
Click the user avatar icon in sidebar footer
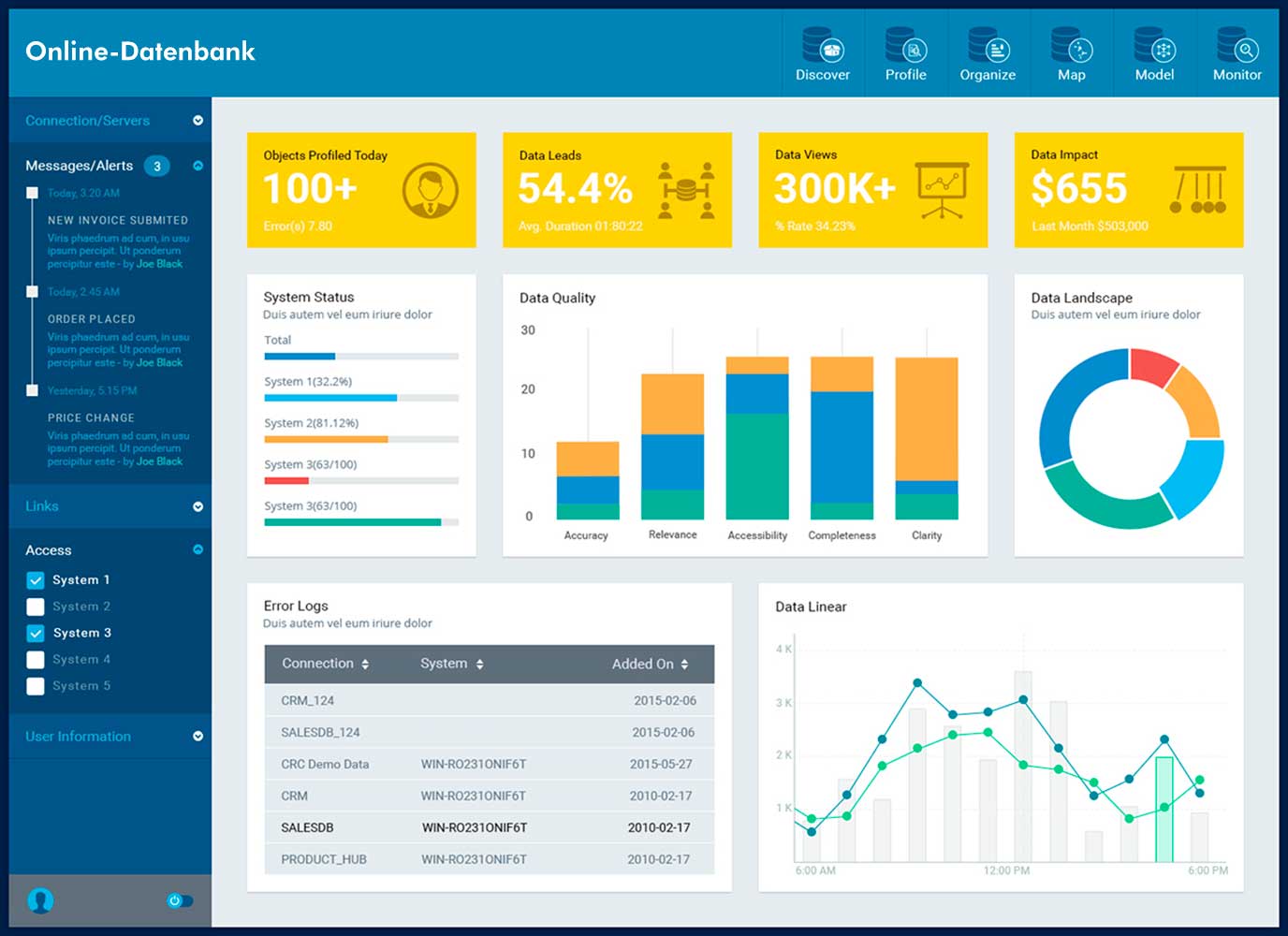point(40,900)
